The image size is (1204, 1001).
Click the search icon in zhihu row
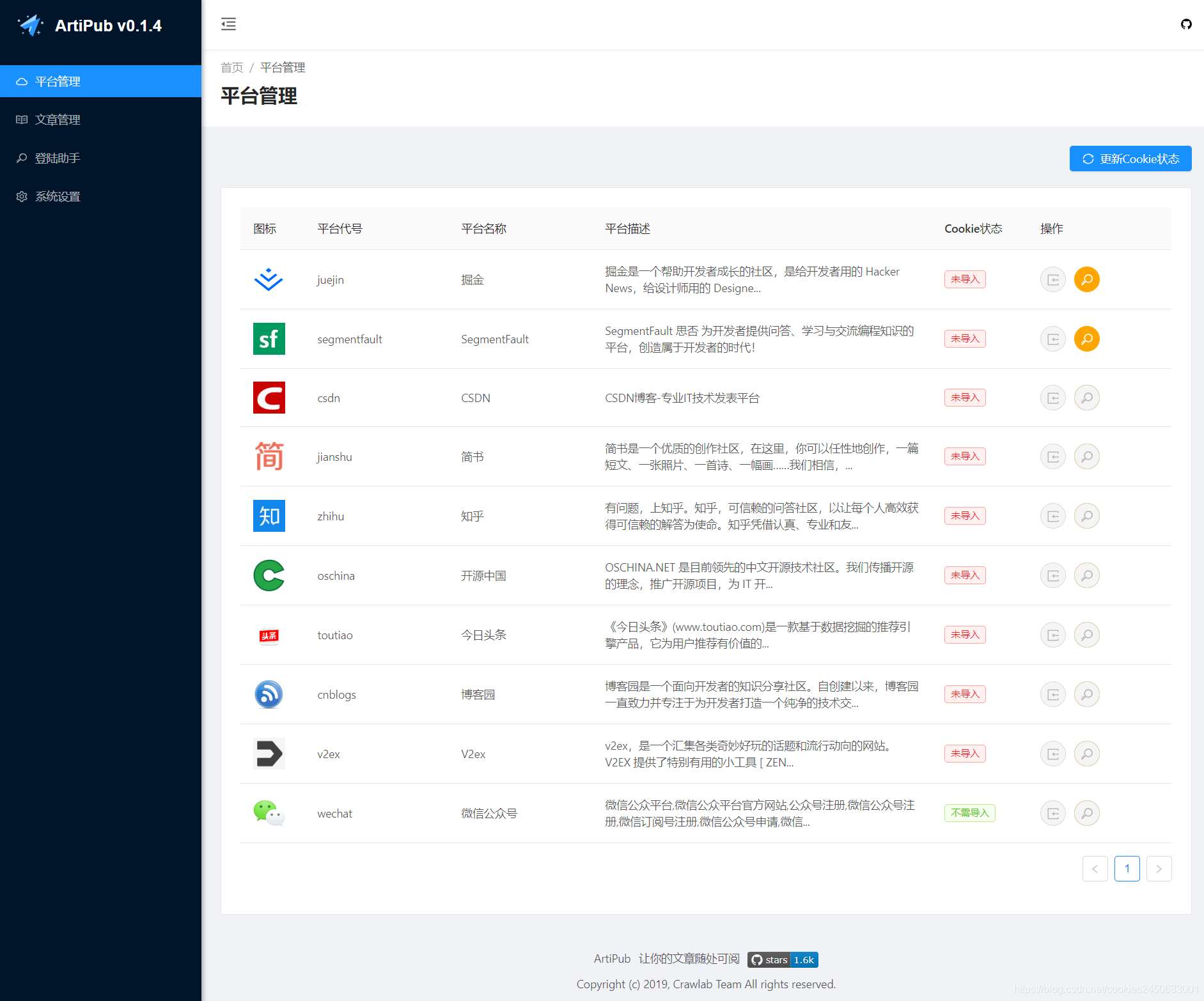pos(1087,516)
